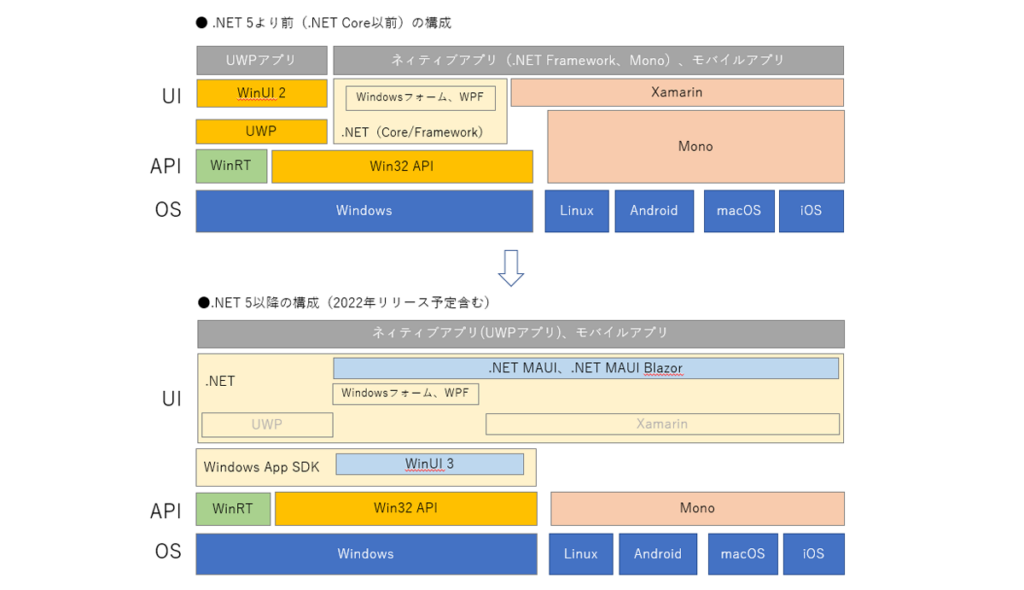The height and width of the screenshot is (590, 1024).
Task: Click the 'ネイティブアプリ（.NET Framework、Mono）、モバイルアプリ' header
Action: [x=588, y=60]
